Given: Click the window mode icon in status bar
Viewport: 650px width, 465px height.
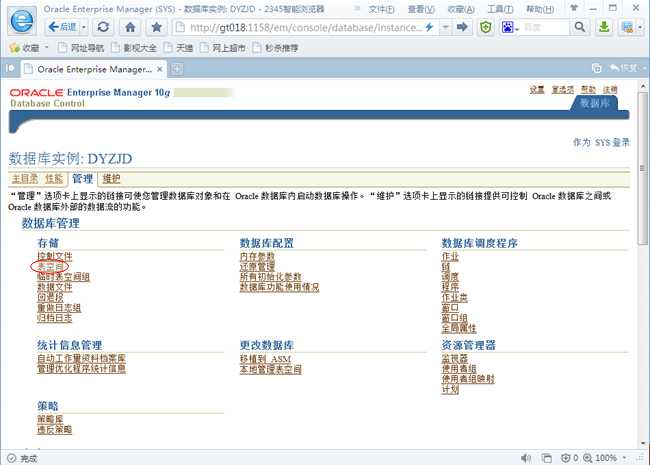Looking at the screenshot, I should pyautogui.click(x=547, y=458).
